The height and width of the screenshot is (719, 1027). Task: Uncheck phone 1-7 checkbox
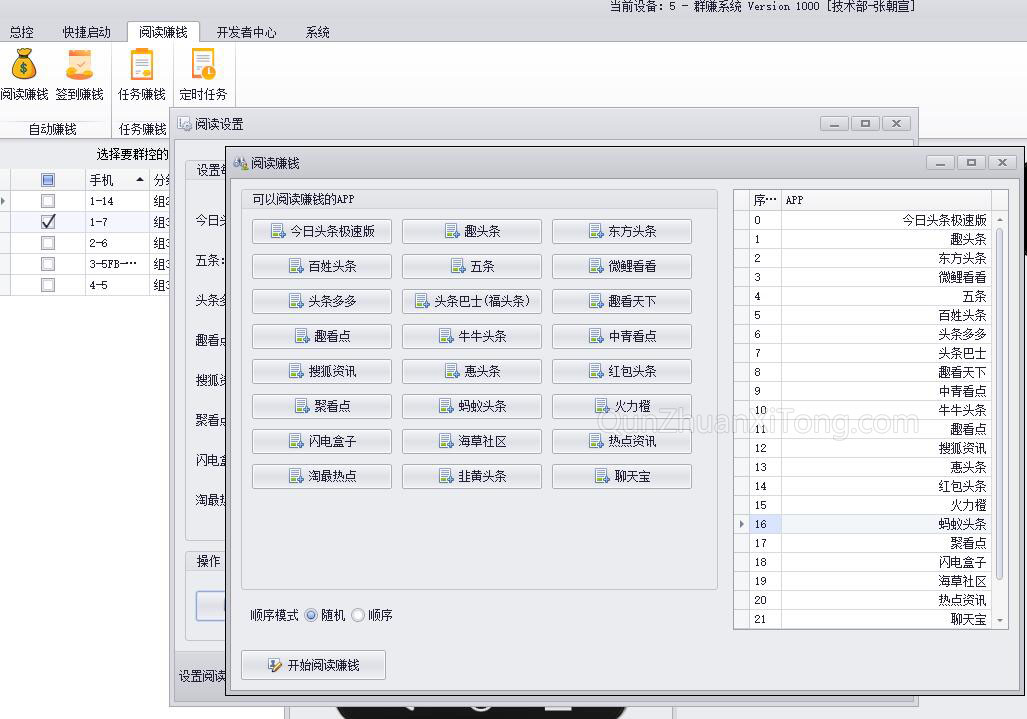[48, 222]
